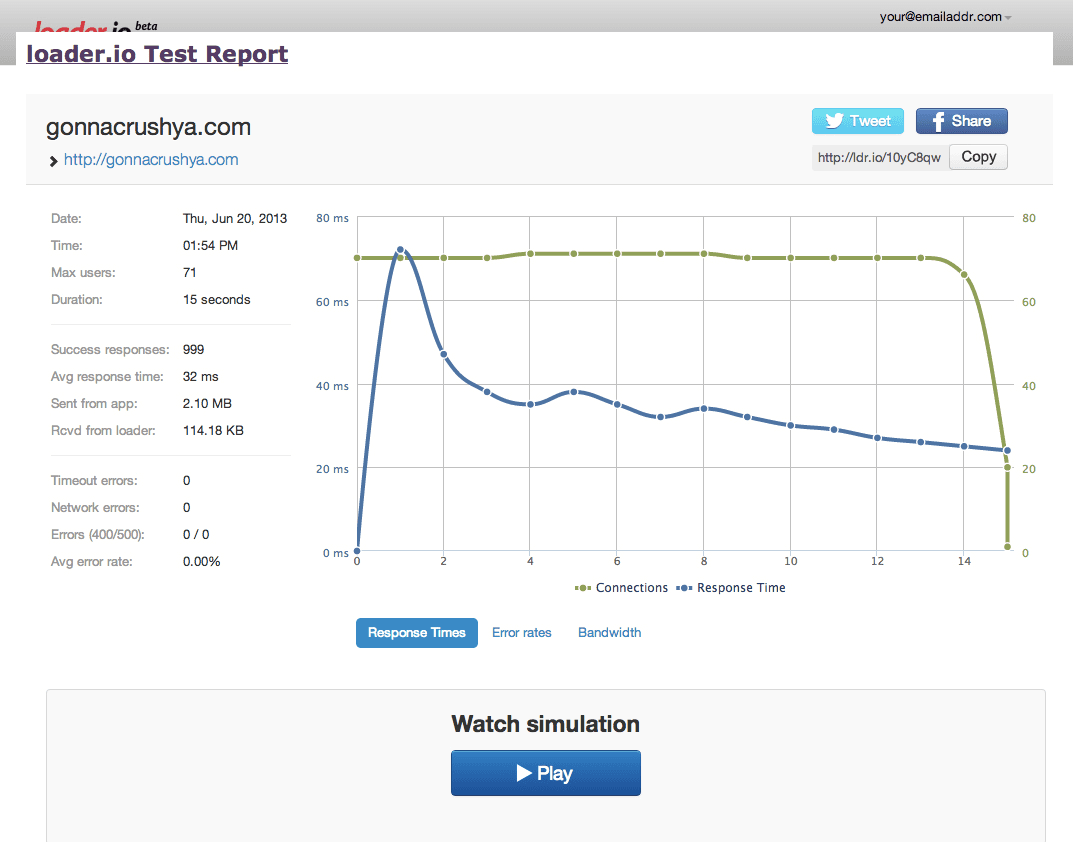Click the response time point at 15 seconds
The width and height of the screenshot is (1073, 842).
click(x=1007, y=451)
